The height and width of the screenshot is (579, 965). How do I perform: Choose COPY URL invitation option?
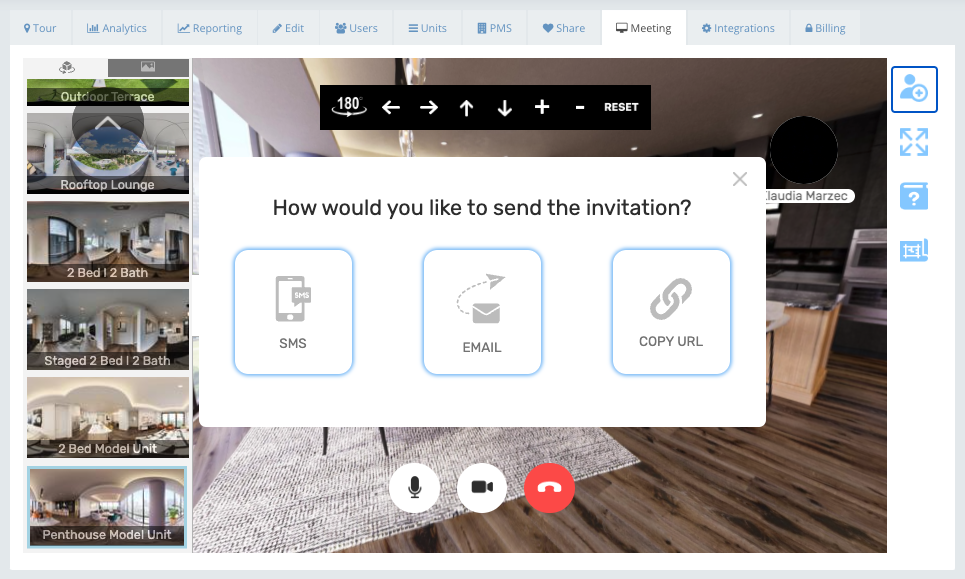pos(671,312)
